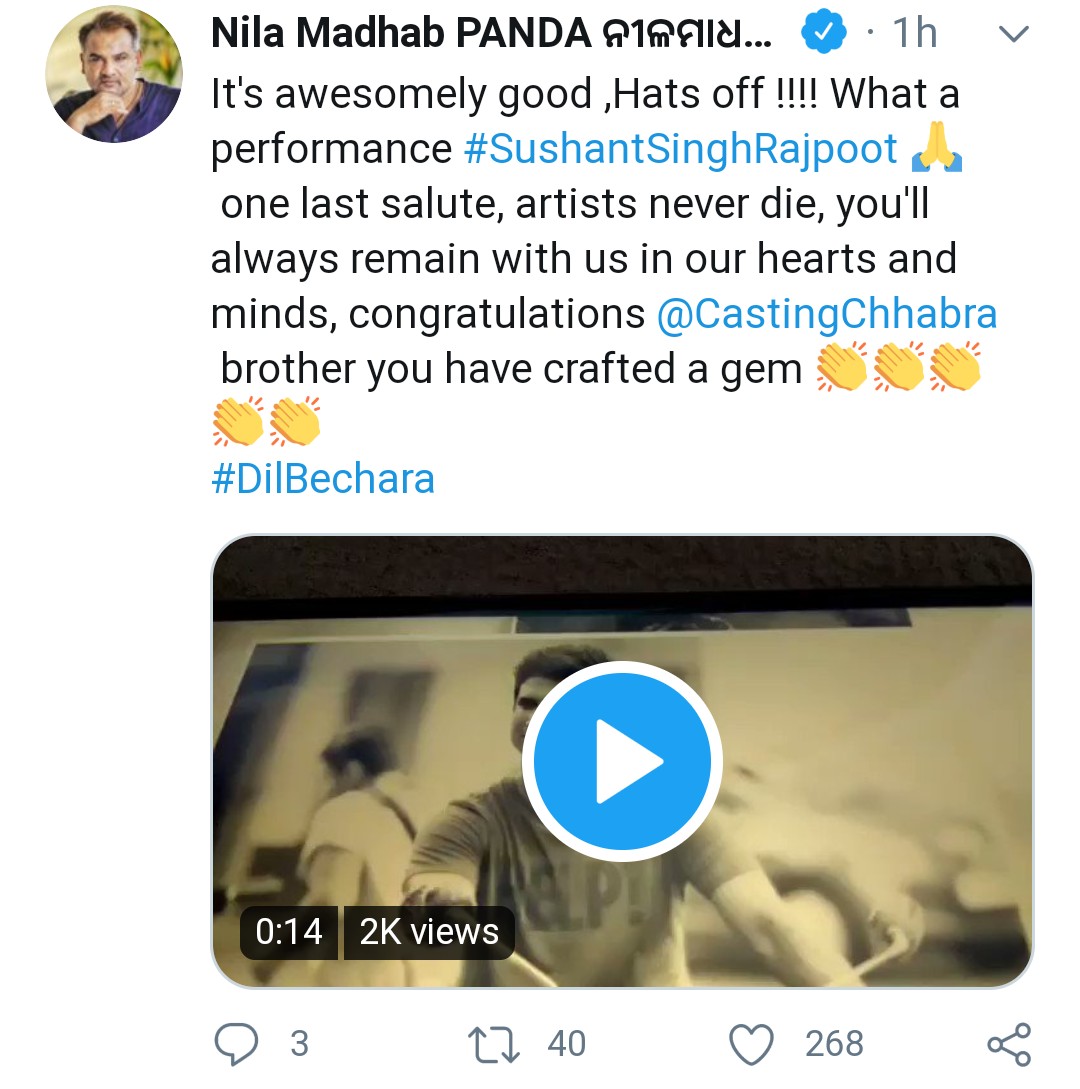Click the 0:14 video duration label

pos(289,932)
